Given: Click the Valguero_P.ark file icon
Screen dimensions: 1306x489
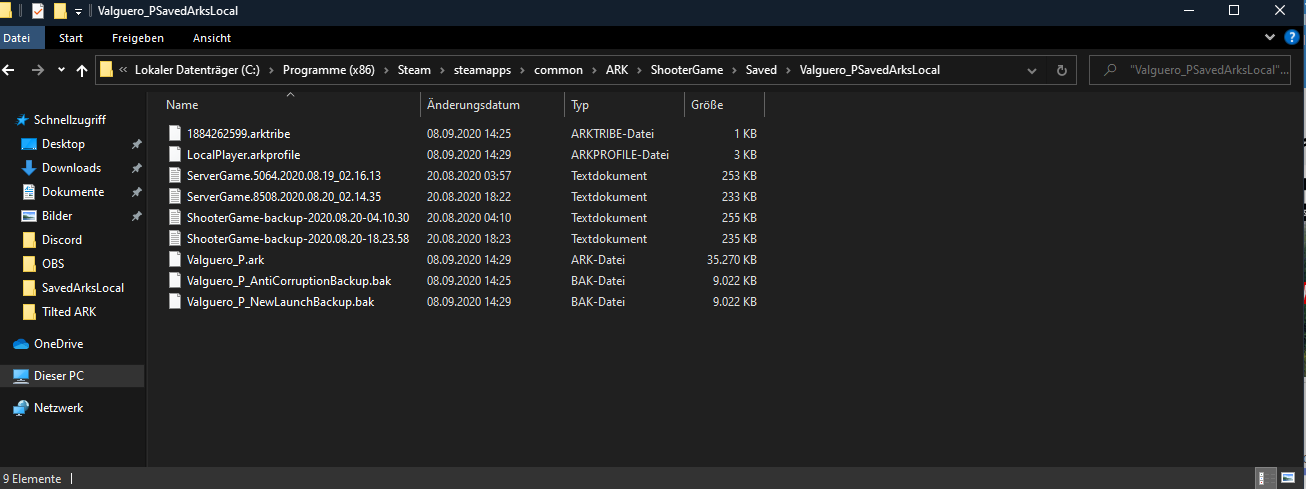Looking at the screenshot, I should [x=176, y=260].
